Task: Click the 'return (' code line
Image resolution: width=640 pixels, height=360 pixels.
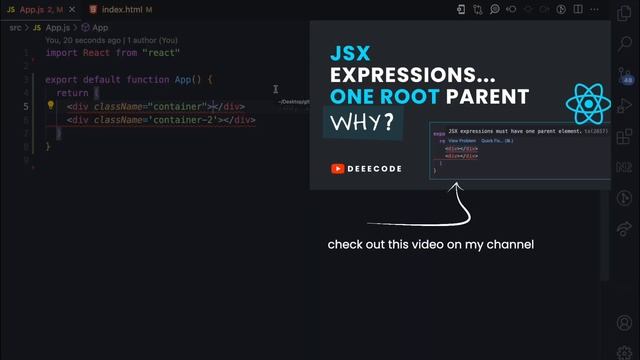Action: pos(78,93)
